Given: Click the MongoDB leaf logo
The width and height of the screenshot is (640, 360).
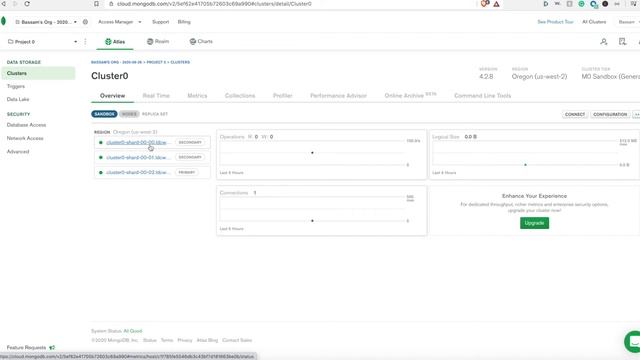Looking at the screenshot, I should [4, 21].
